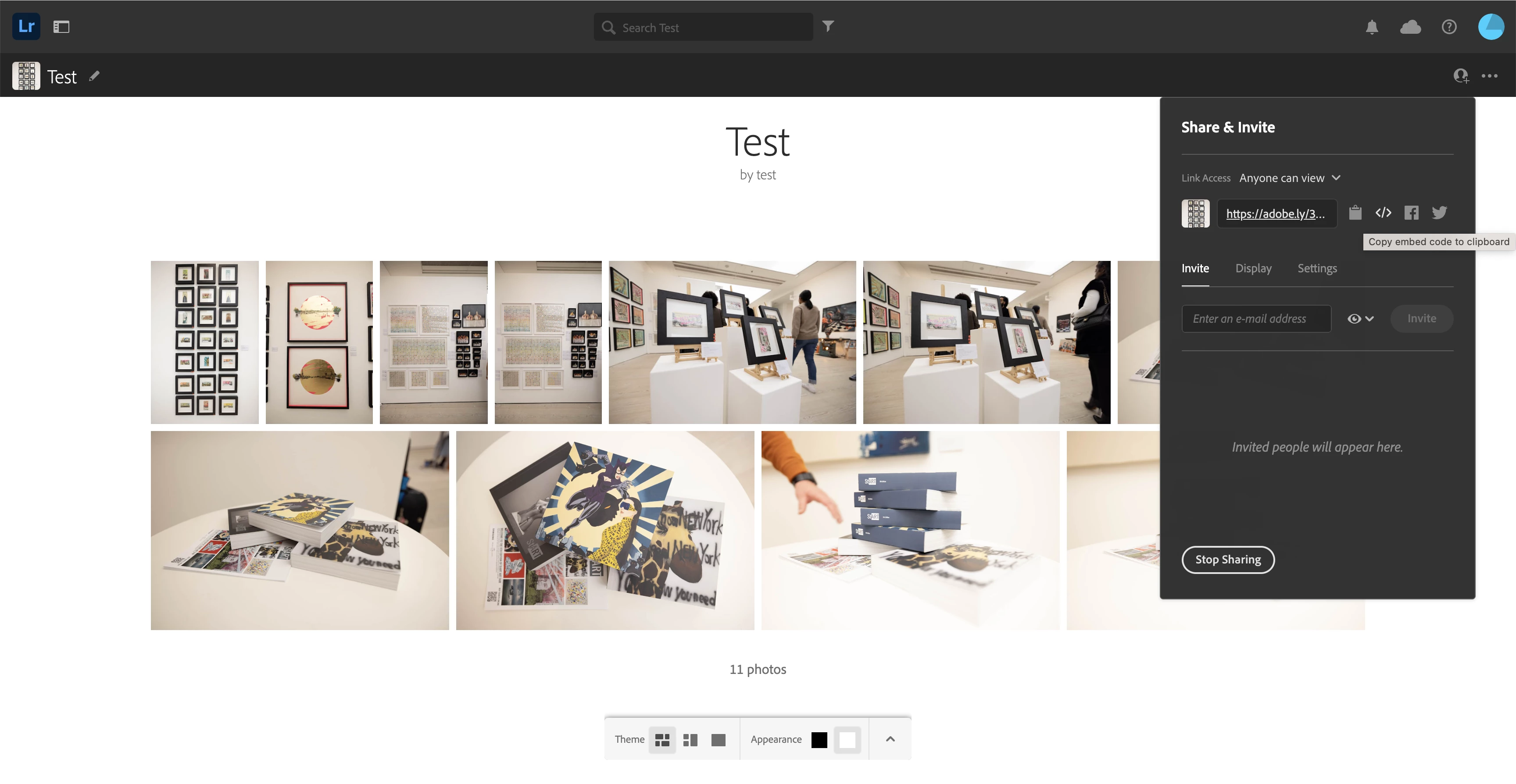Select the column layout theme
The height and width of the screenshot is (784, 1516).
[x=690, y=740]
